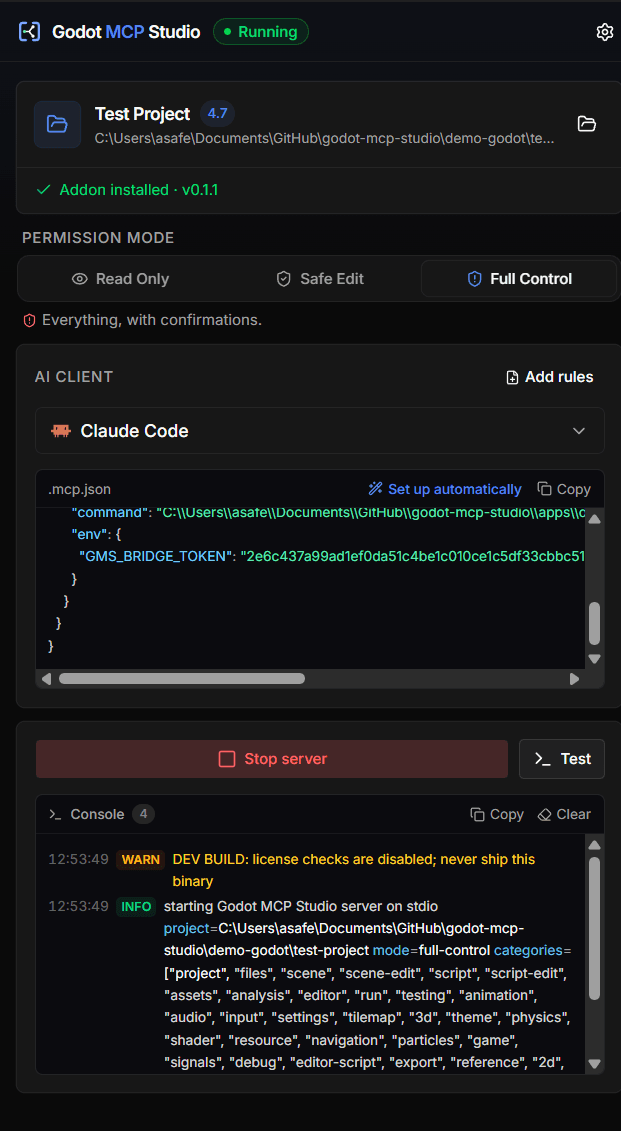Click the config horizontal scrollbar thumb
Screen dimensions: 621x1131
pos(182,679)
